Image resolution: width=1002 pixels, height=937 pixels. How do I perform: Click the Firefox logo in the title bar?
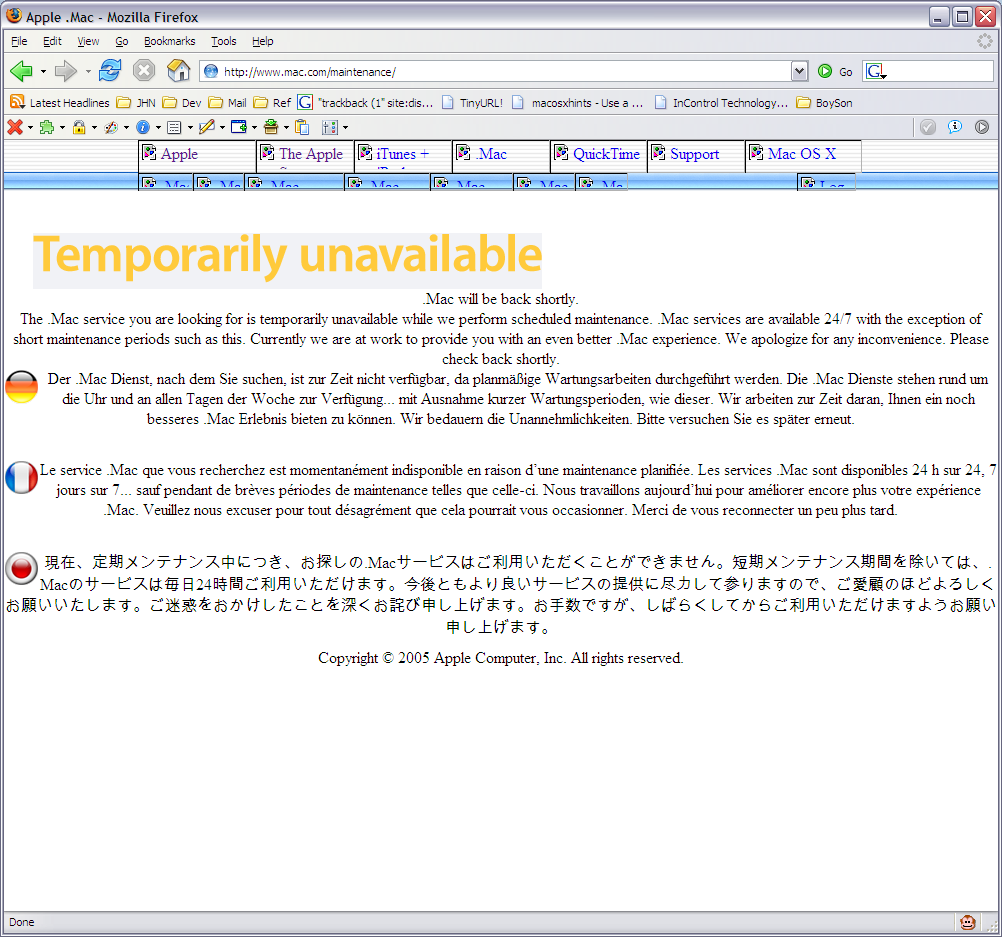click(14, 15)
